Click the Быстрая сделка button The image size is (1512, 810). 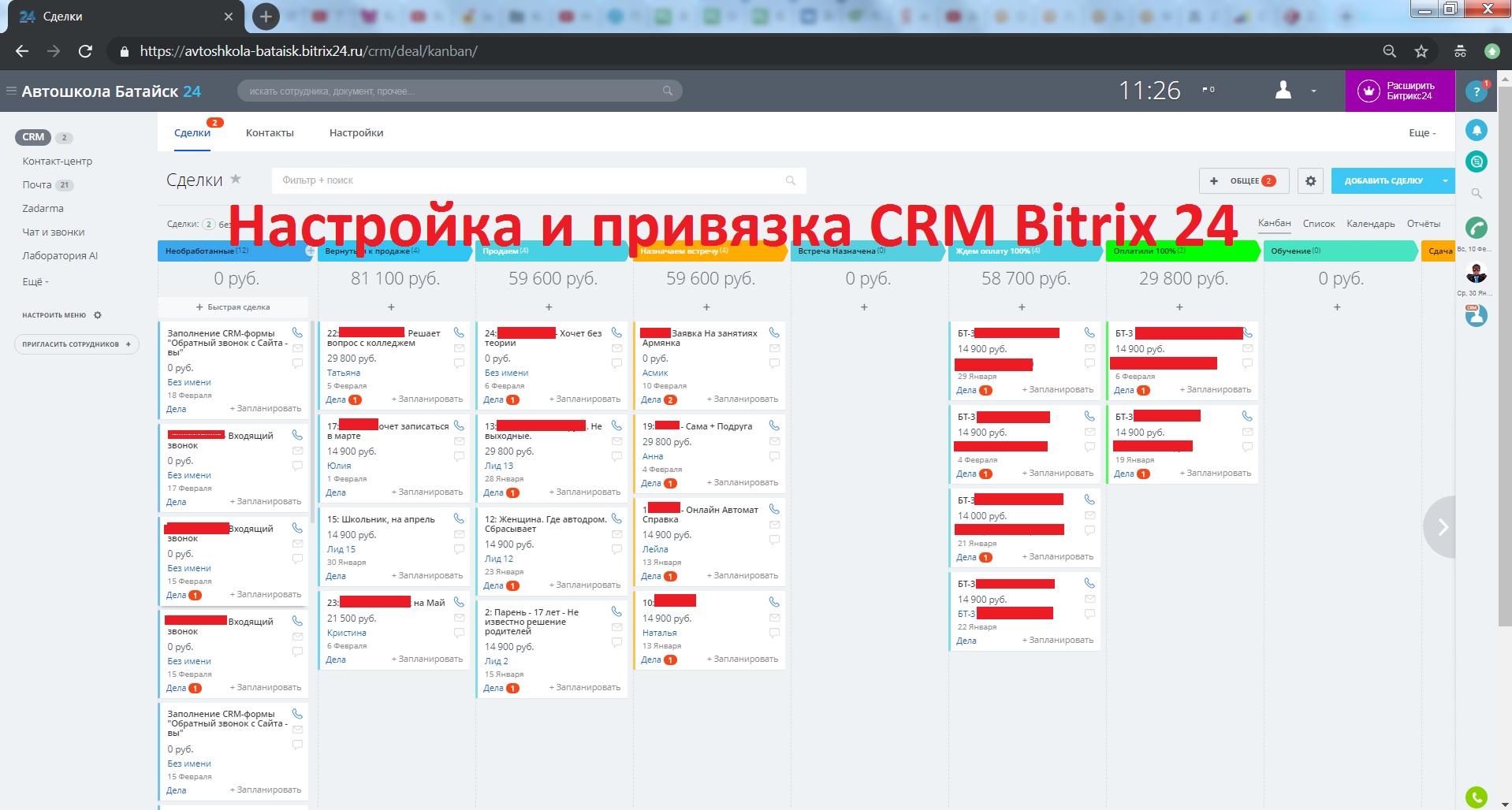point(233,307)
